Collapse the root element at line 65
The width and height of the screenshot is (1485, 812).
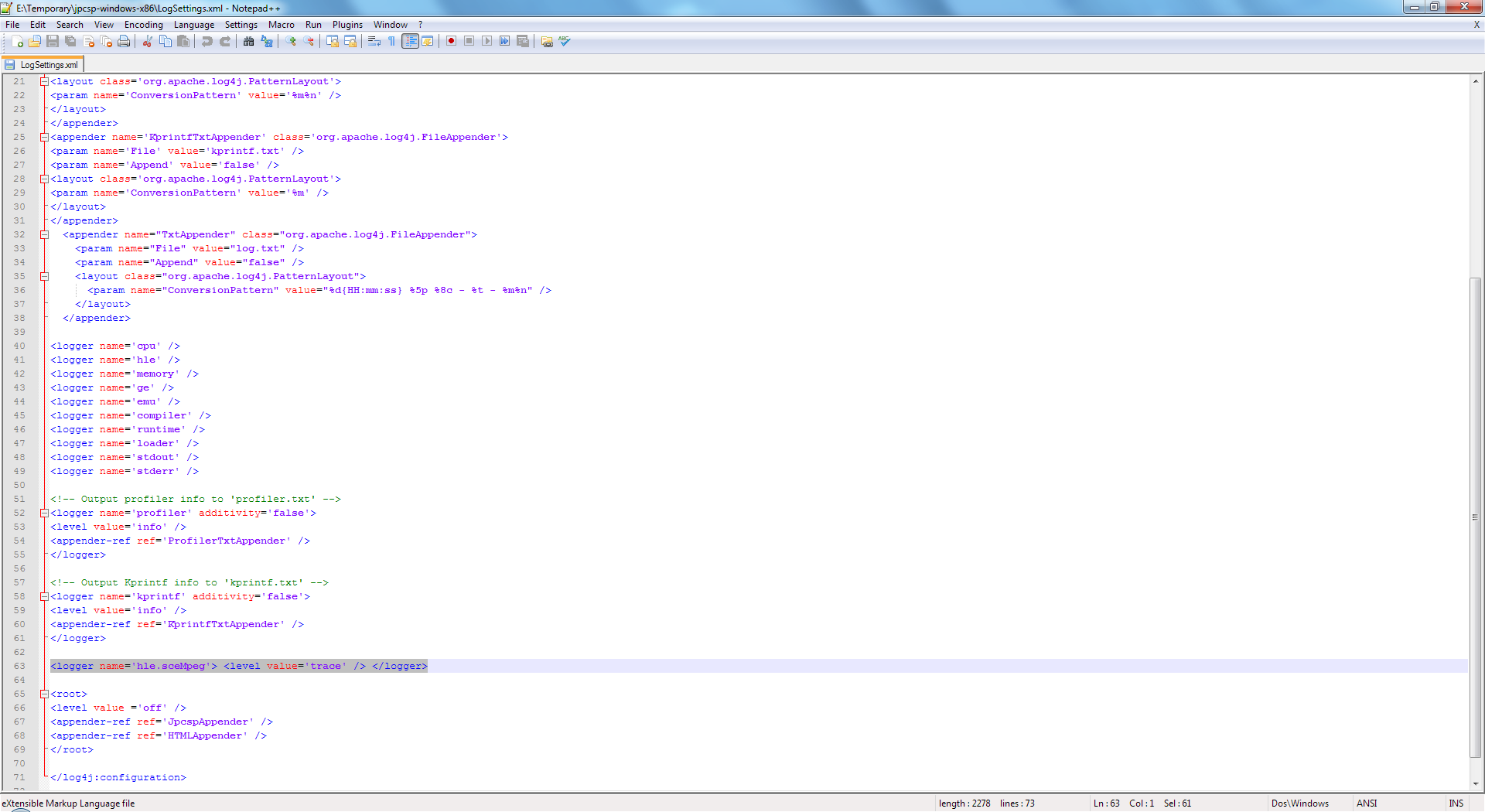click(x=44, y=694)
